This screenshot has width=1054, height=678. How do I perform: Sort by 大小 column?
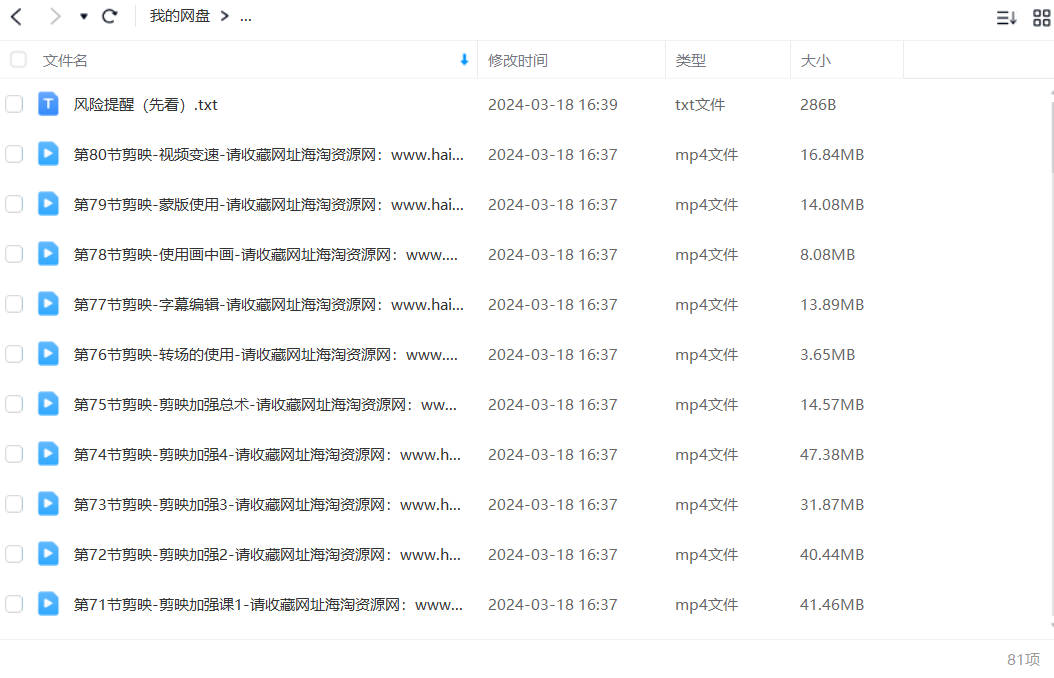(x=815, y=60)
